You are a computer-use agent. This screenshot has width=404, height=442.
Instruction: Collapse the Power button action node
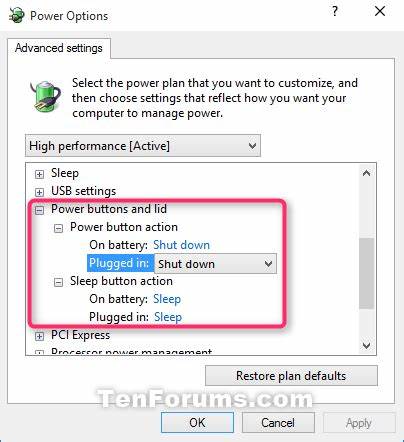58,228
